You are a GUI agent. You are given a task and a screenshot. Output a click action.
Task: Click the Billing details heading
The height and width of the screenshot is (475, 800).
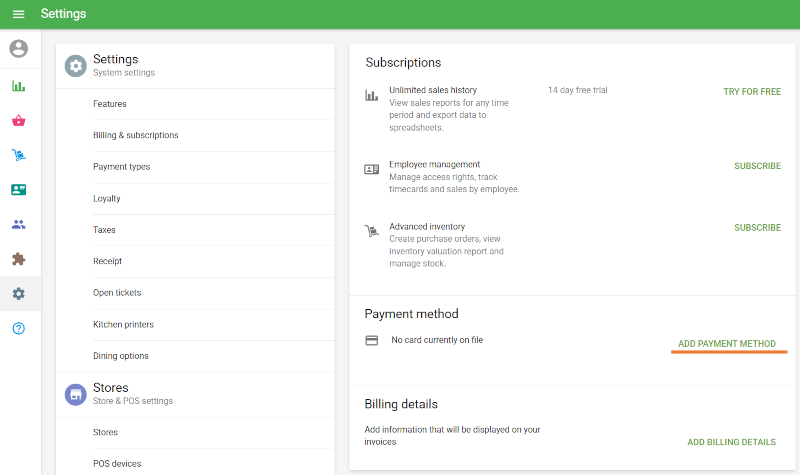[401, 404]
